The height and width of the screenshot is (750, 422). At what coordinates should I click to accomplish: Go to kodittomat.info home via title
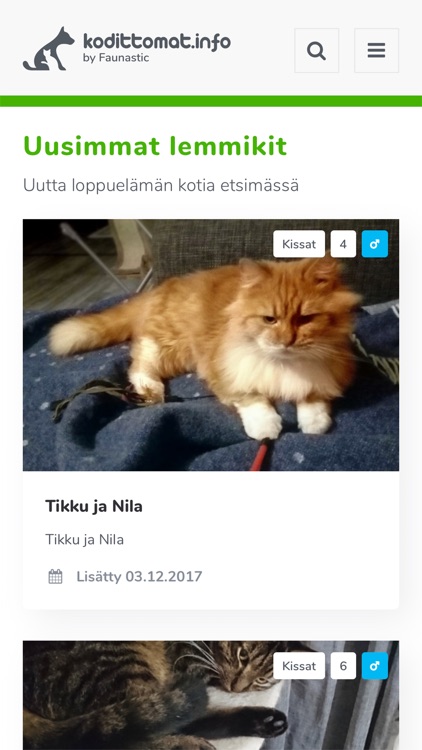tap(157, 42)
